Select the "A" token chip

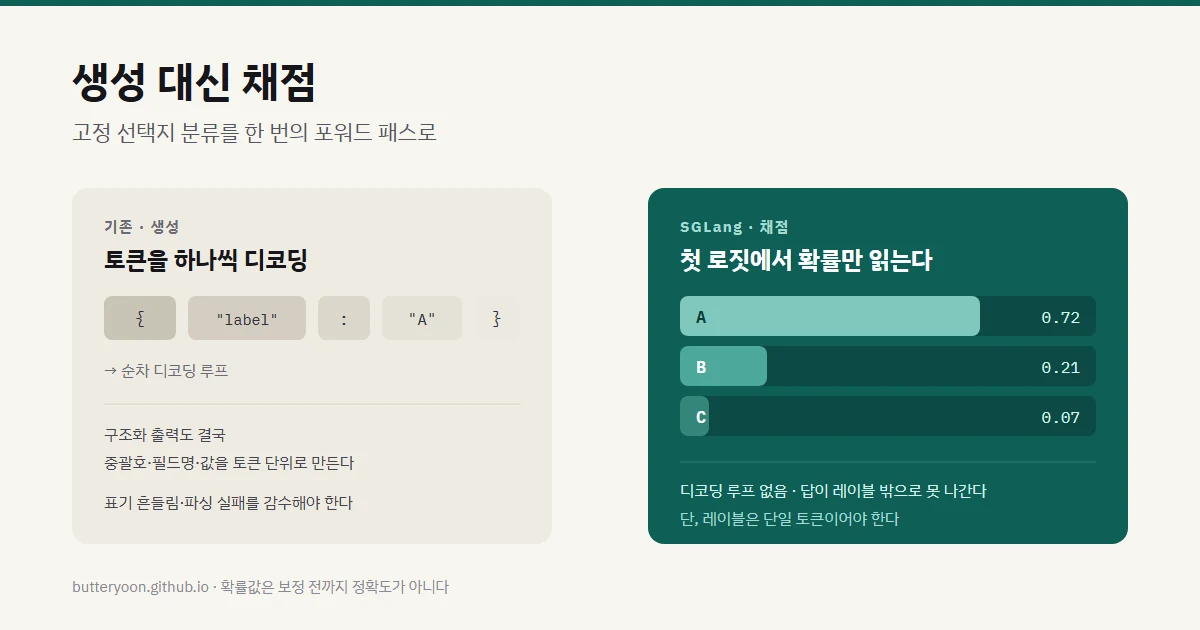click(x=422, y=318)
